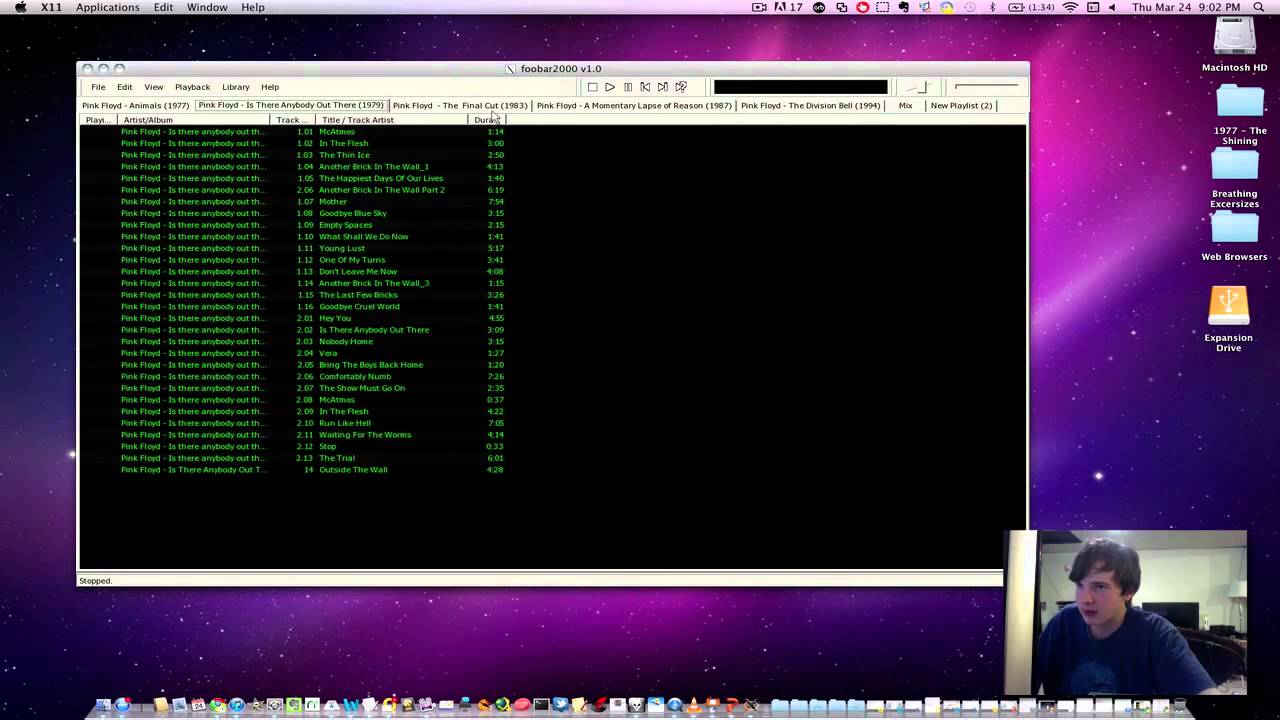This screenshot has width=1280, height=720.
Task: Click the Time Machine menu bar icon
Action: point(969,7)
